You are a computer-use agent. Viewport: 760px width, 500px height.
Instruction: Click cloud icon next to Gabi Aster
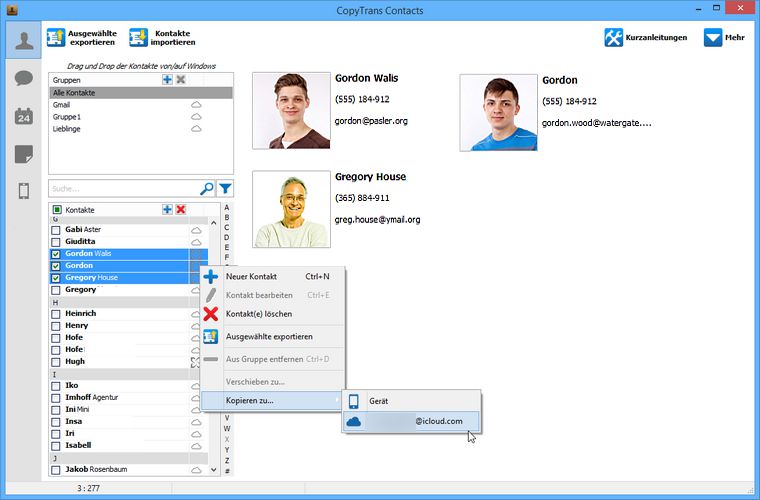[196, 230]
